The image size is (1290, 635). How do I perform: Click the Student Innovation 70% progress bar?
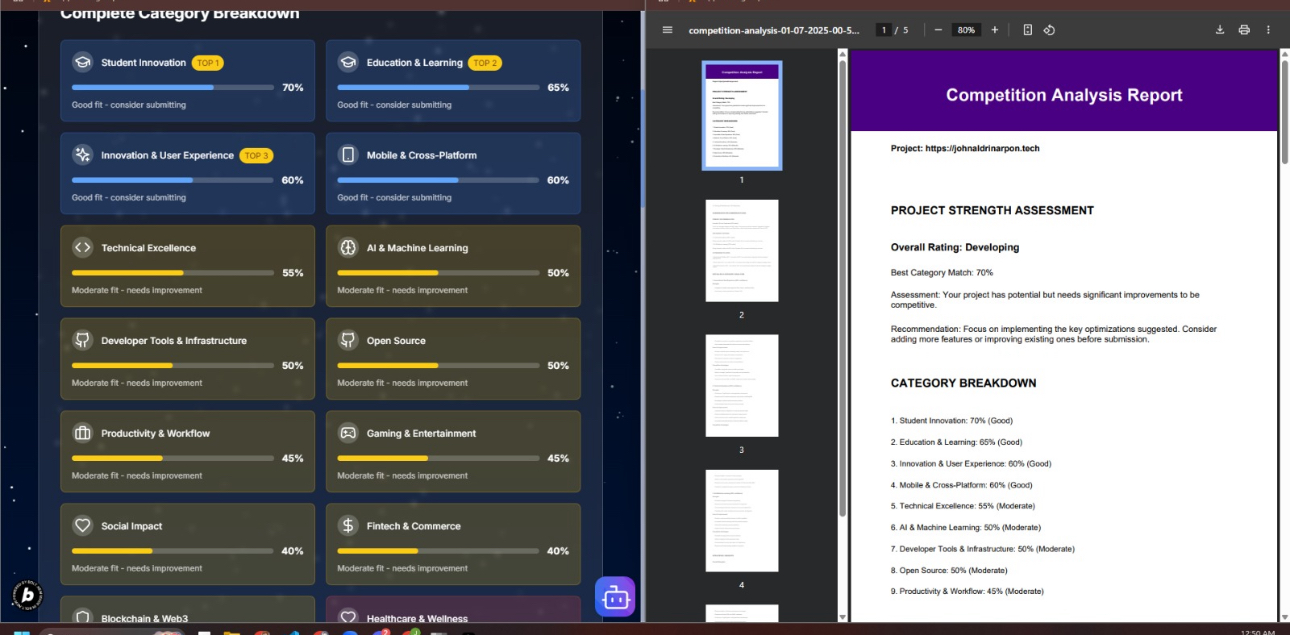click(x=173, y=88)
